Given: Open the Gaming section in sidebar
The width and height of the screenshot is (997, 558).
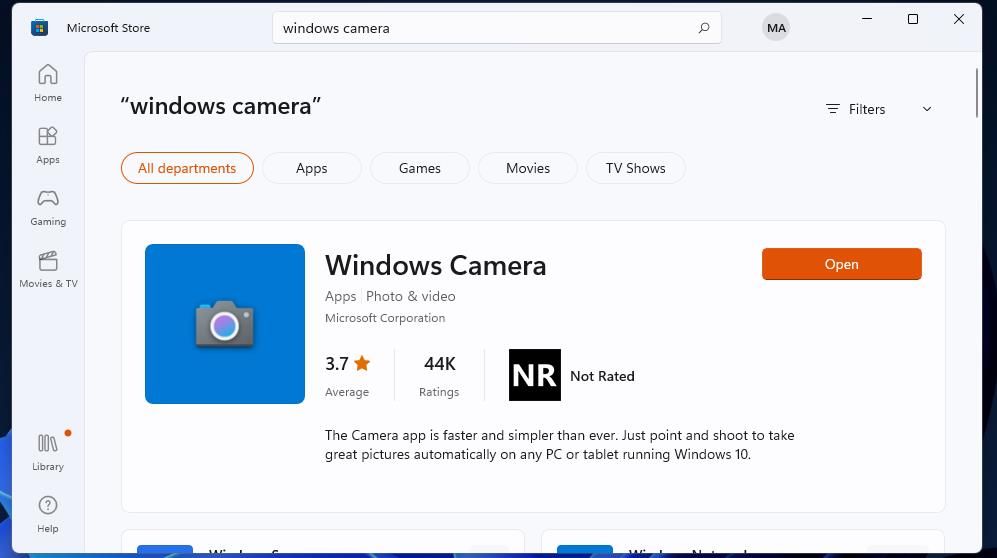Looking at the screenshot, I should click(x=48, y=208).
